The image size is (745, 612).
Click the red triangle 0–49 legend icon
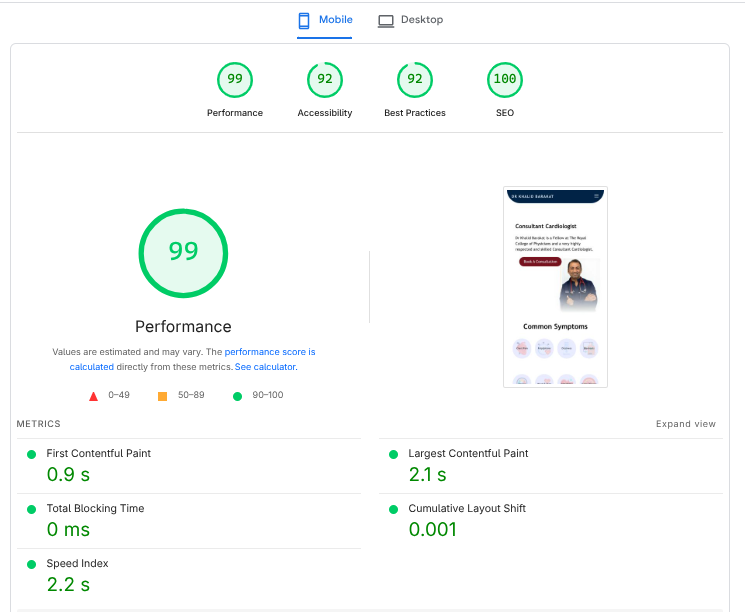tap(94, 396)
